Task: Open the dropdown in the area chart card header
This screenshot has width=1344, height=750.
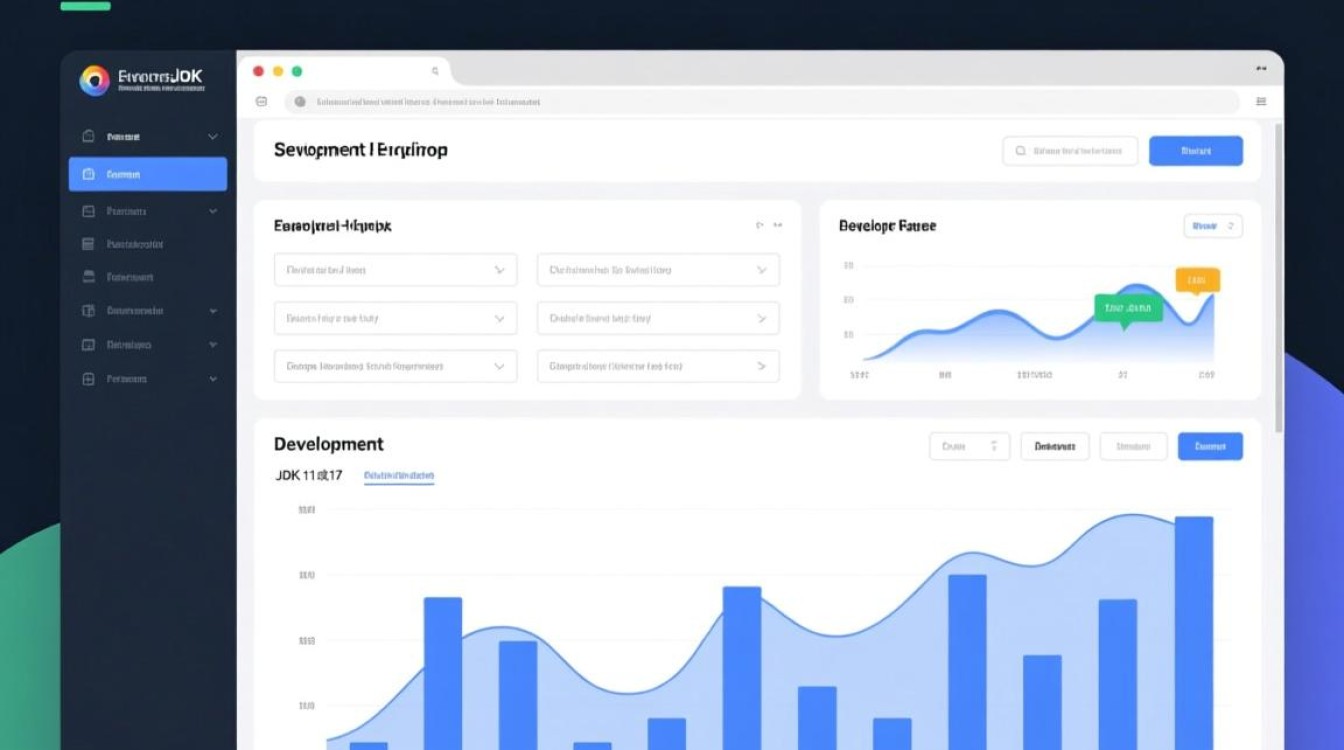Action: [x=1212, y=226]
